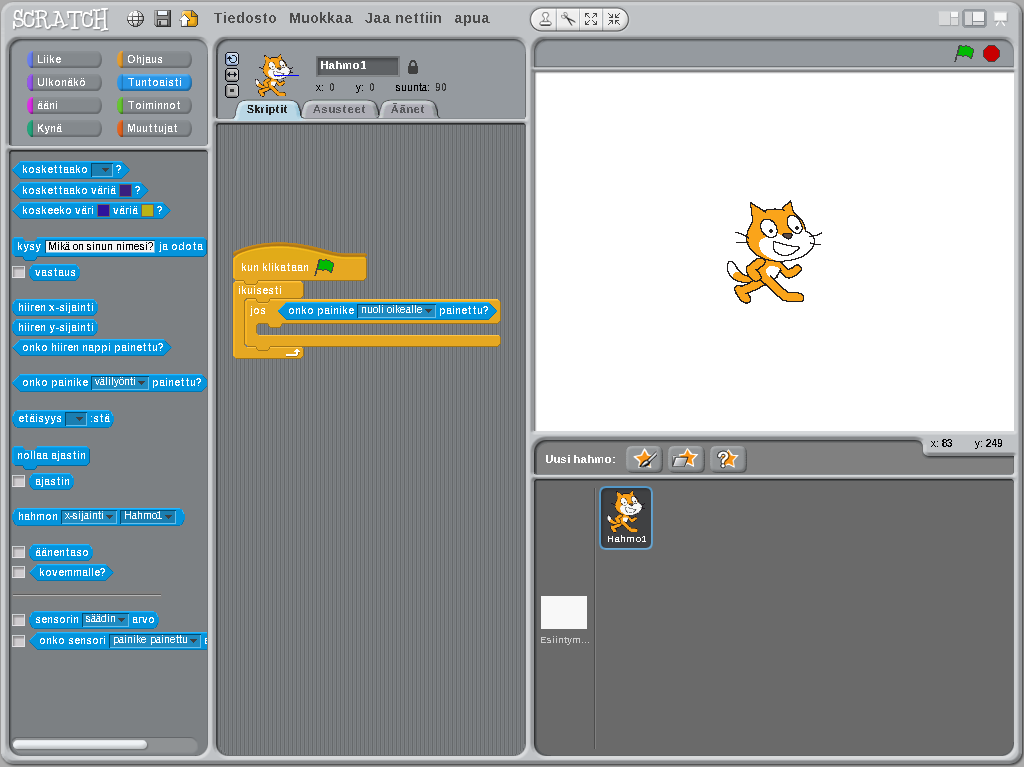Click yellow swatch in koskeeko väri block
1024x767 pixels.
[x=148, y=210]
